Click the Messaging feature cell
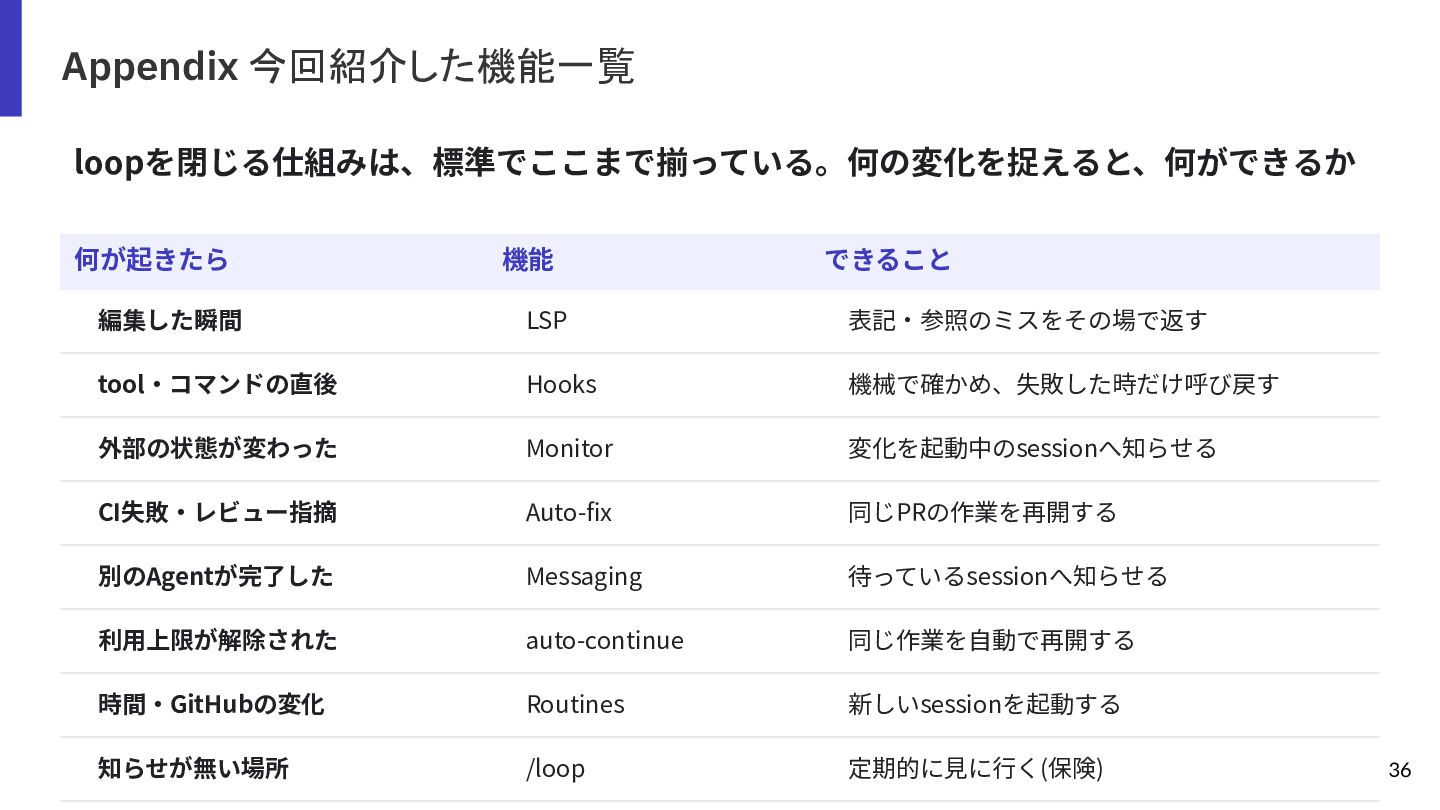 pyautogui.click(x=584, y=577)
